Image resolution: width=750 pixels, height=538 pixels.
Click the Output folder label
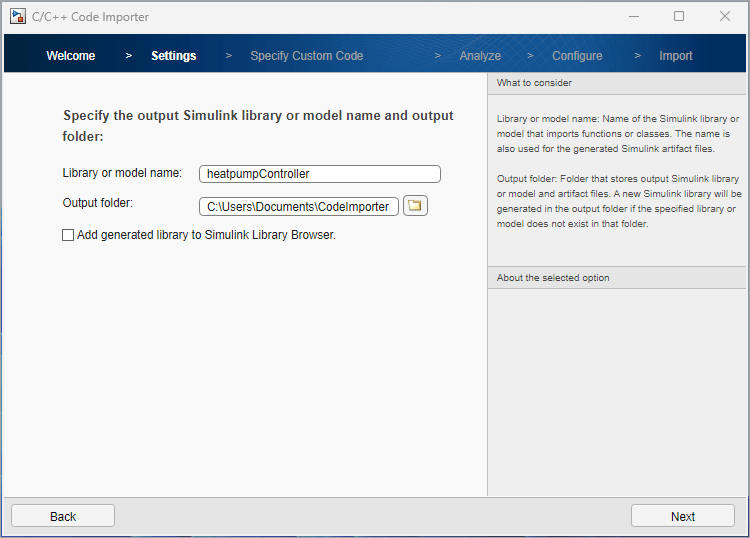coord(98,203)
